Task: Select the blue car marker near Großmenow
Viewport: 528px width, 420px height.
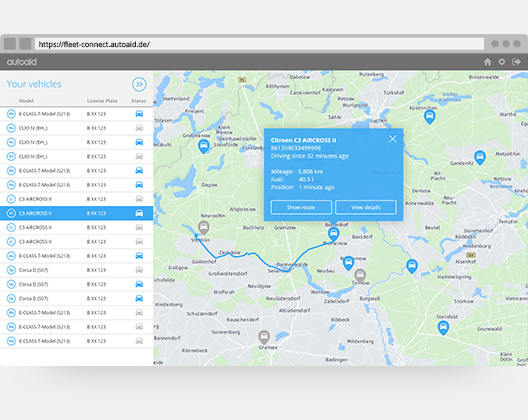Action: tap(203, 146)
